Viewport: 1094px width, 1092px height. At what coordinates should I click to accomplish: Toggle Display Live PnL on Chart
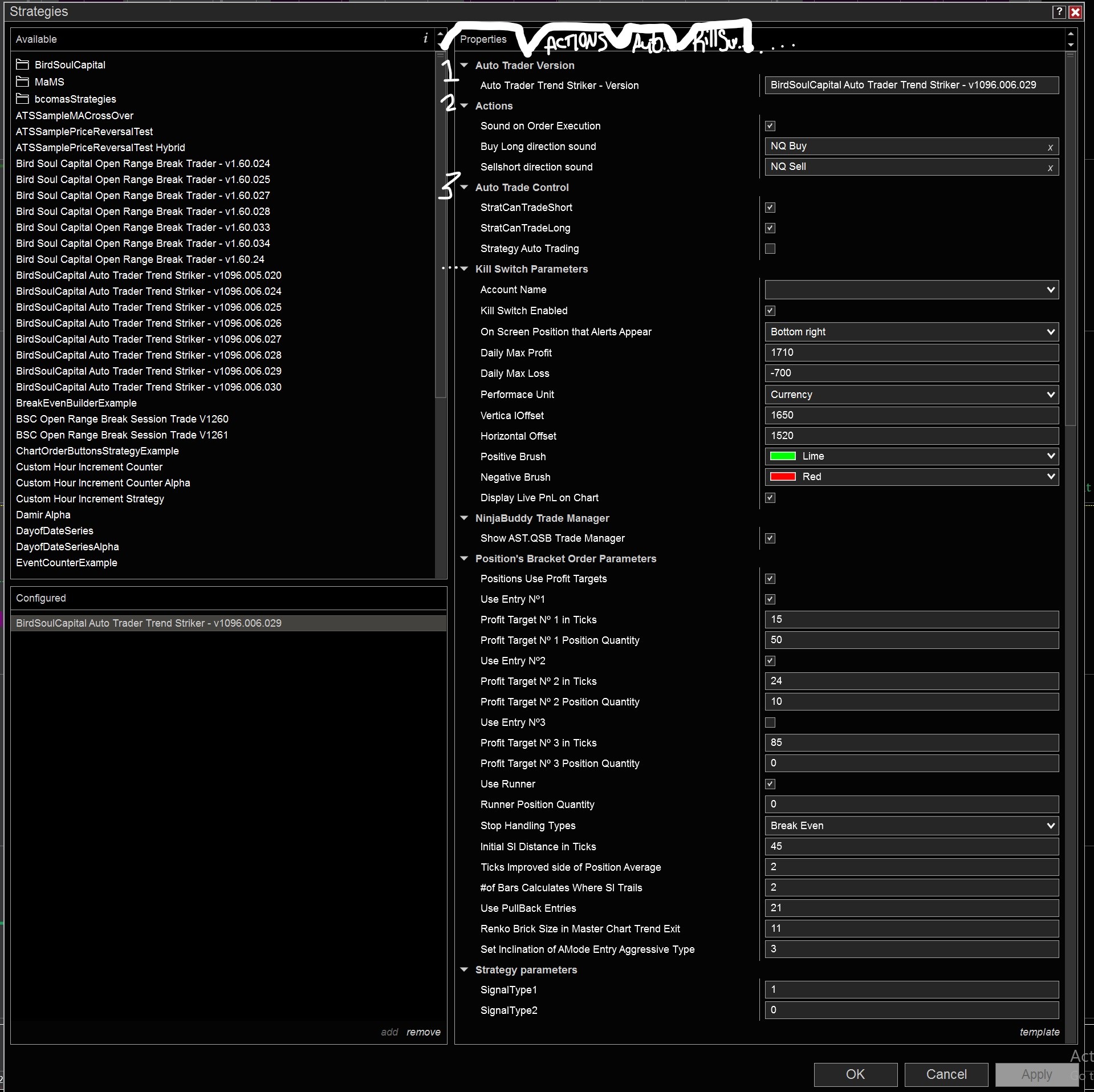770,498
